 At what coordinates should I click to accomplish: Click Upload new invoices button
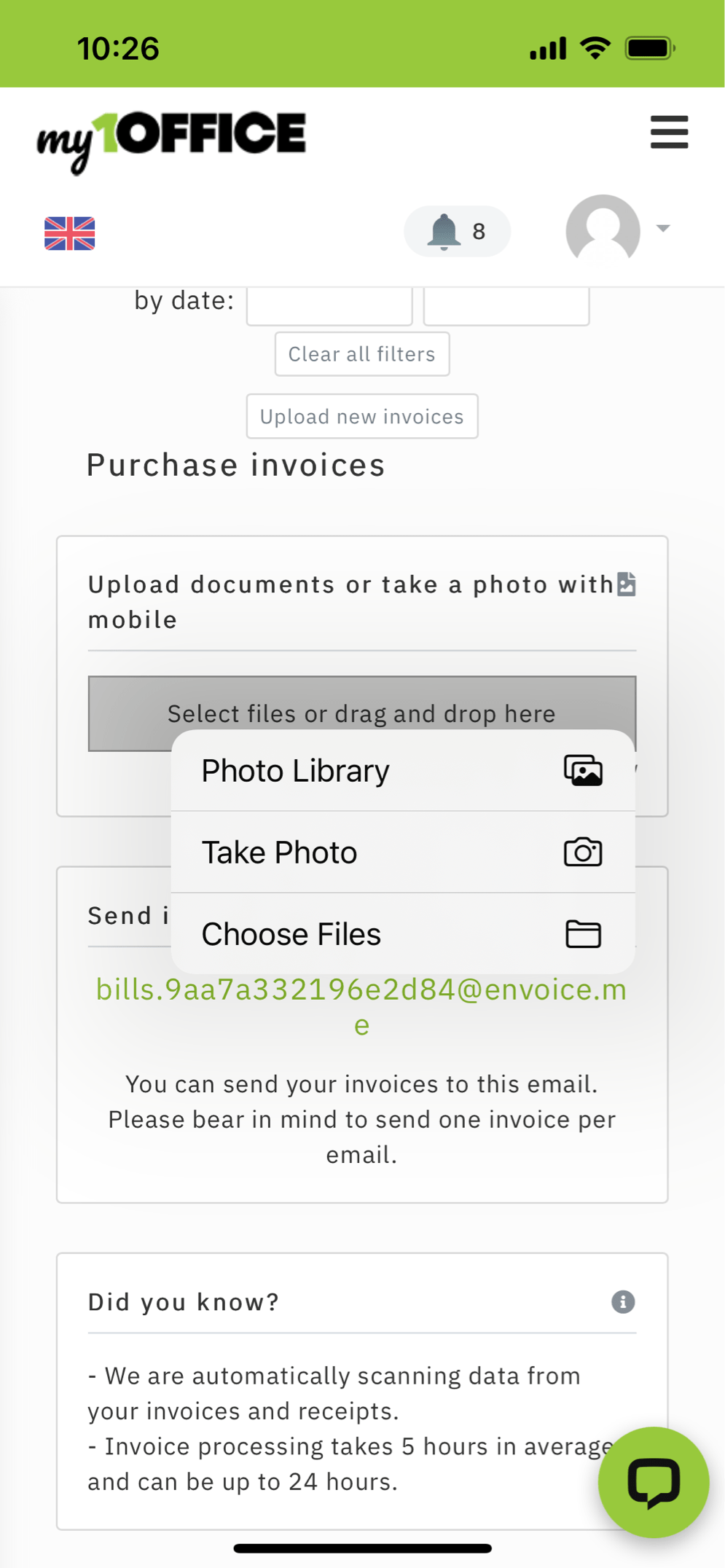[x=362, y=417]
